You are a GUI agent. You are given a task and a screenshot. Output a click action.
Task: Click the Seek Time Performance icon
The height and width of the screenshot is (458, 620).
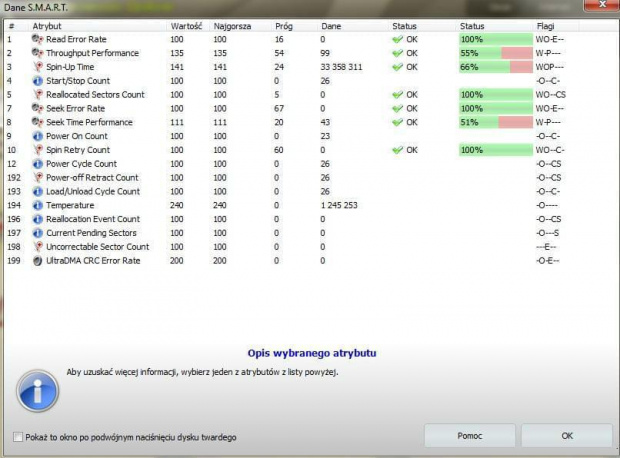(38, 122)
